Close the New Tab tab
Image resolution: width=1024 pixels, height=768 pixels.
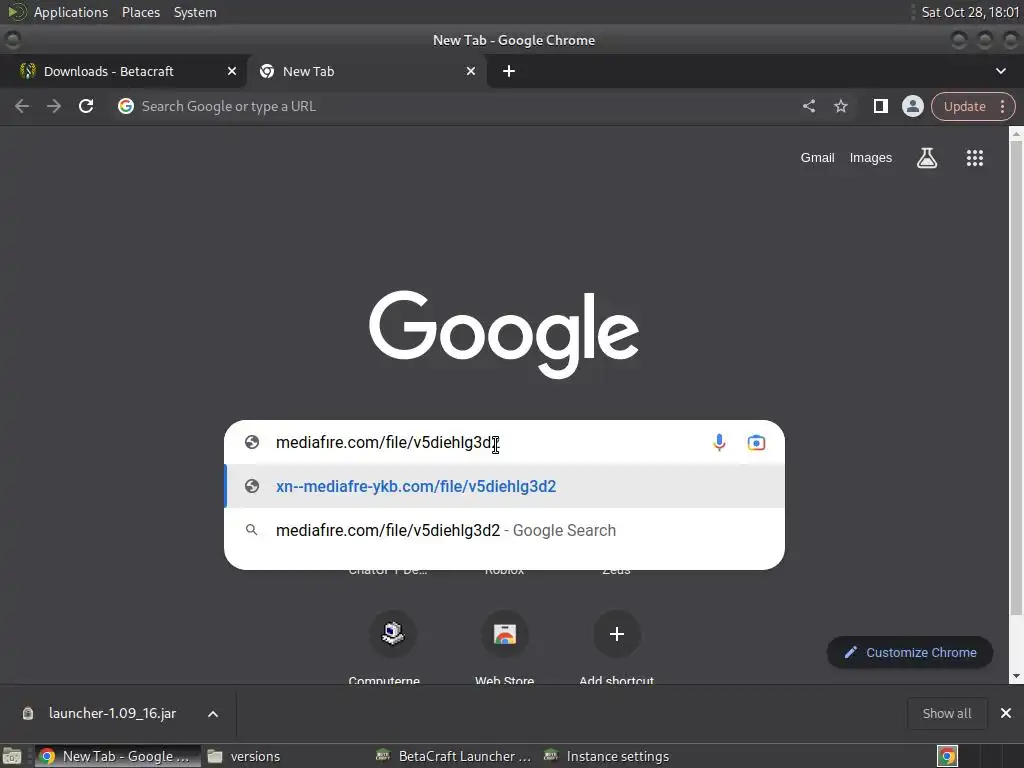click(x=471, y=71)
